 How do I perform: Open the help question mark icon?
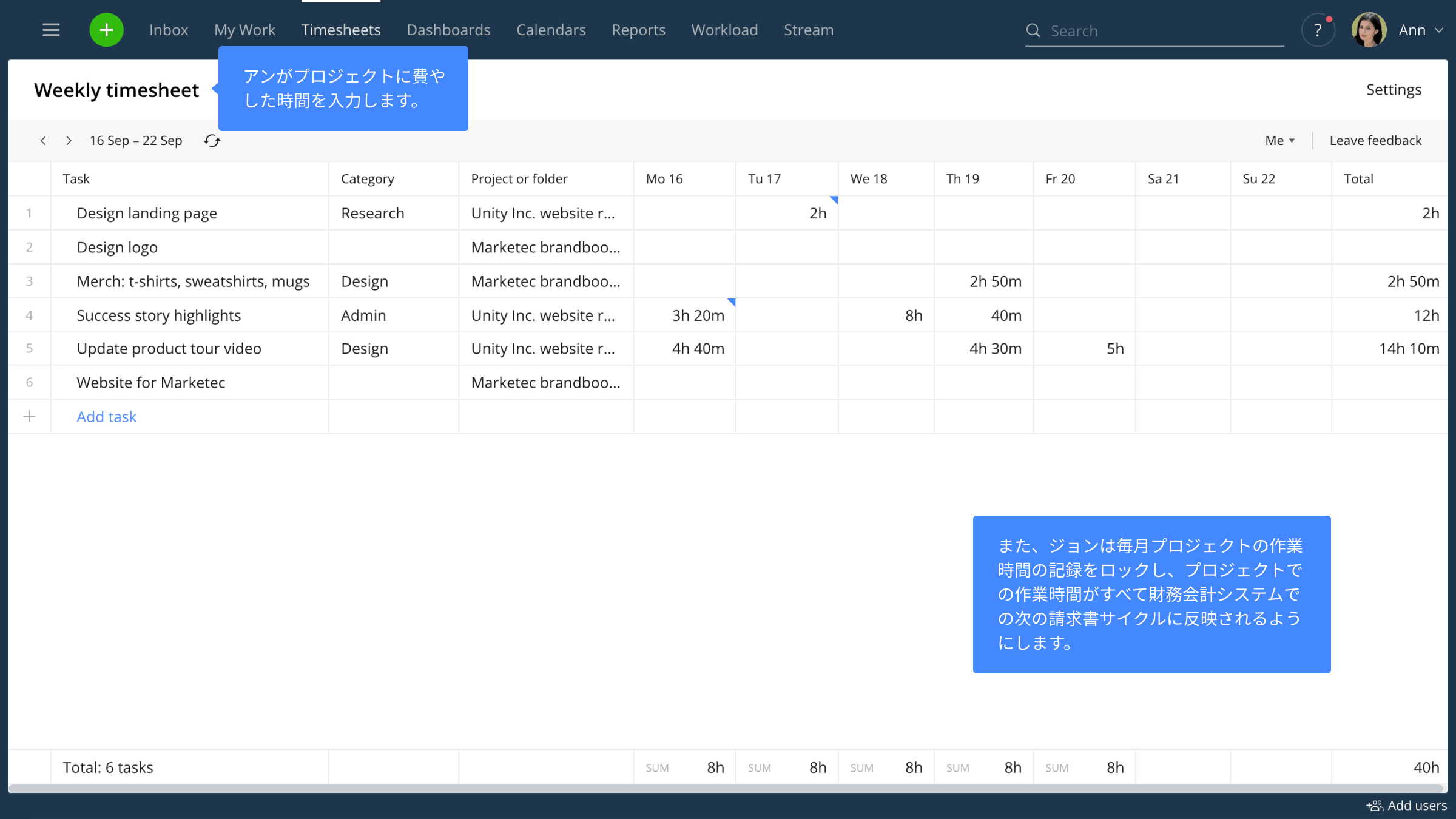click(1318, 30)
